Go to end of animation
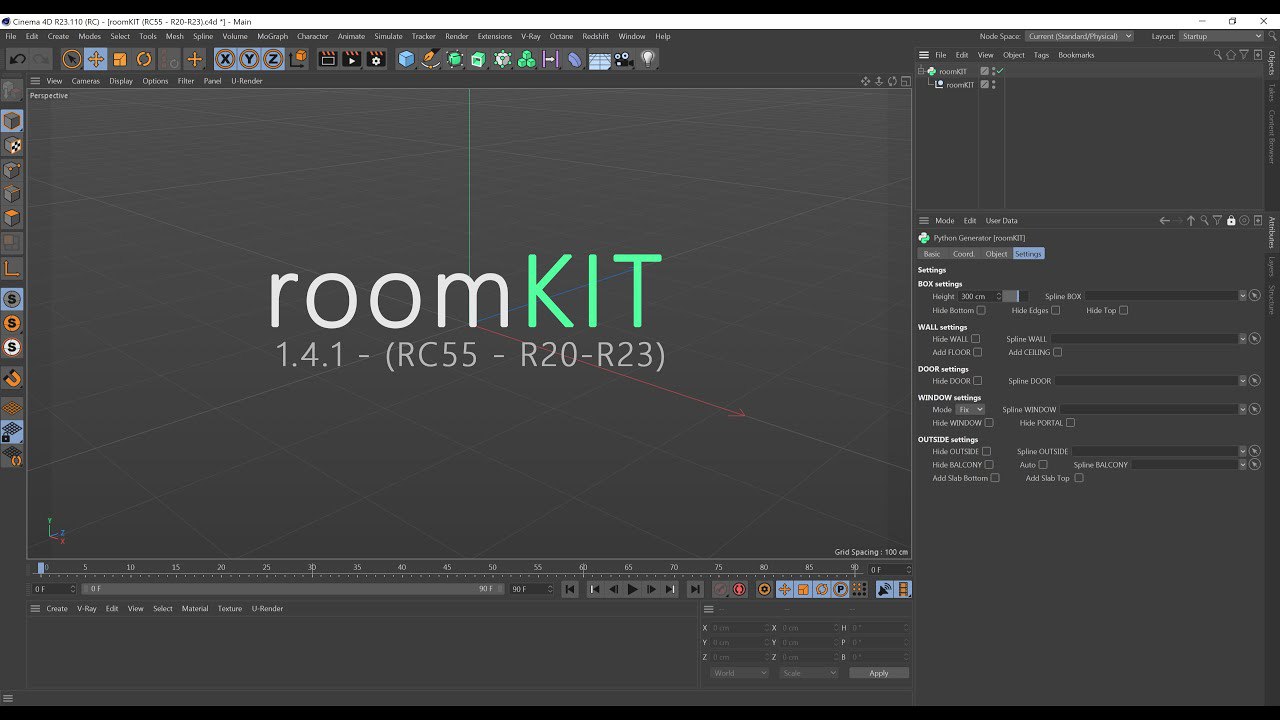Viewport: 1280px width, 720px height. (x=695, y=590)
